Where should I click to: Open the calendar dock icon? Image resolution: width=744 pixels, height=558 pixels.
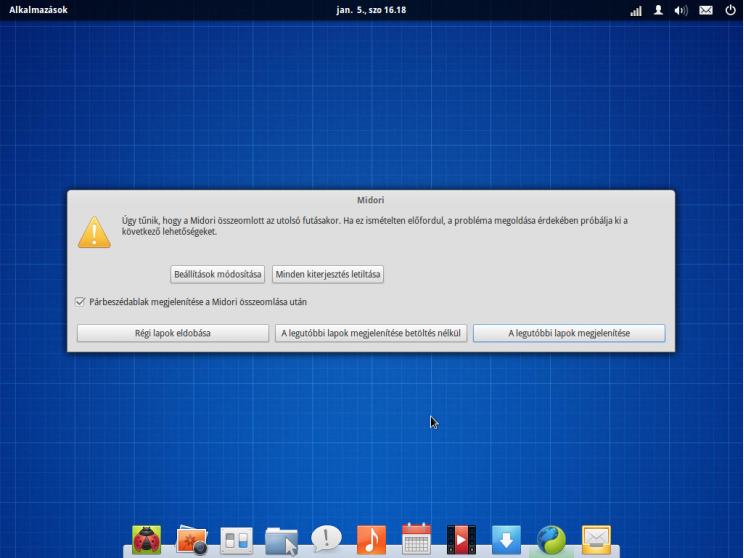click(x=416, y=539)
